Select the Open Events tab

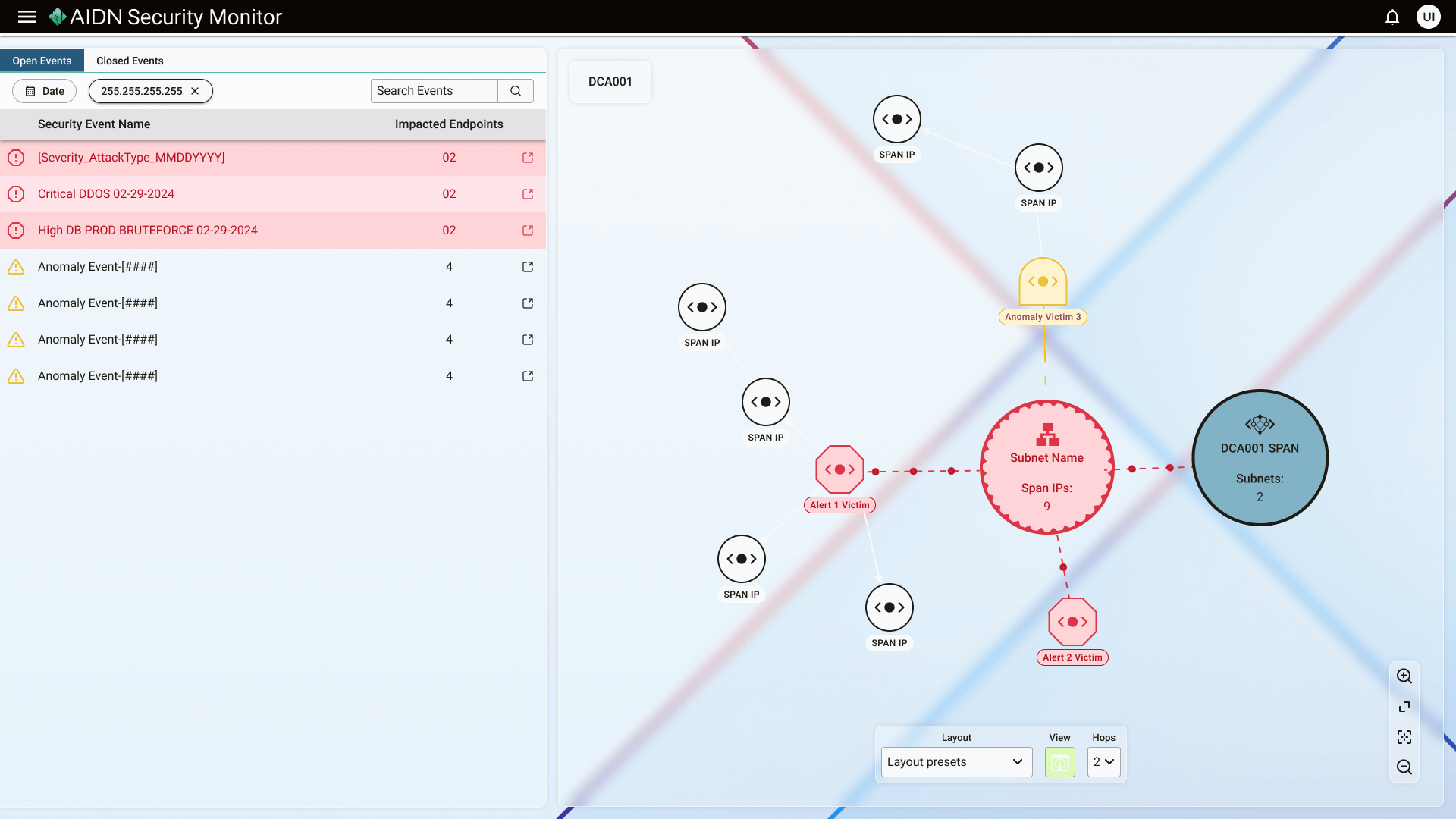coord(42,61)
